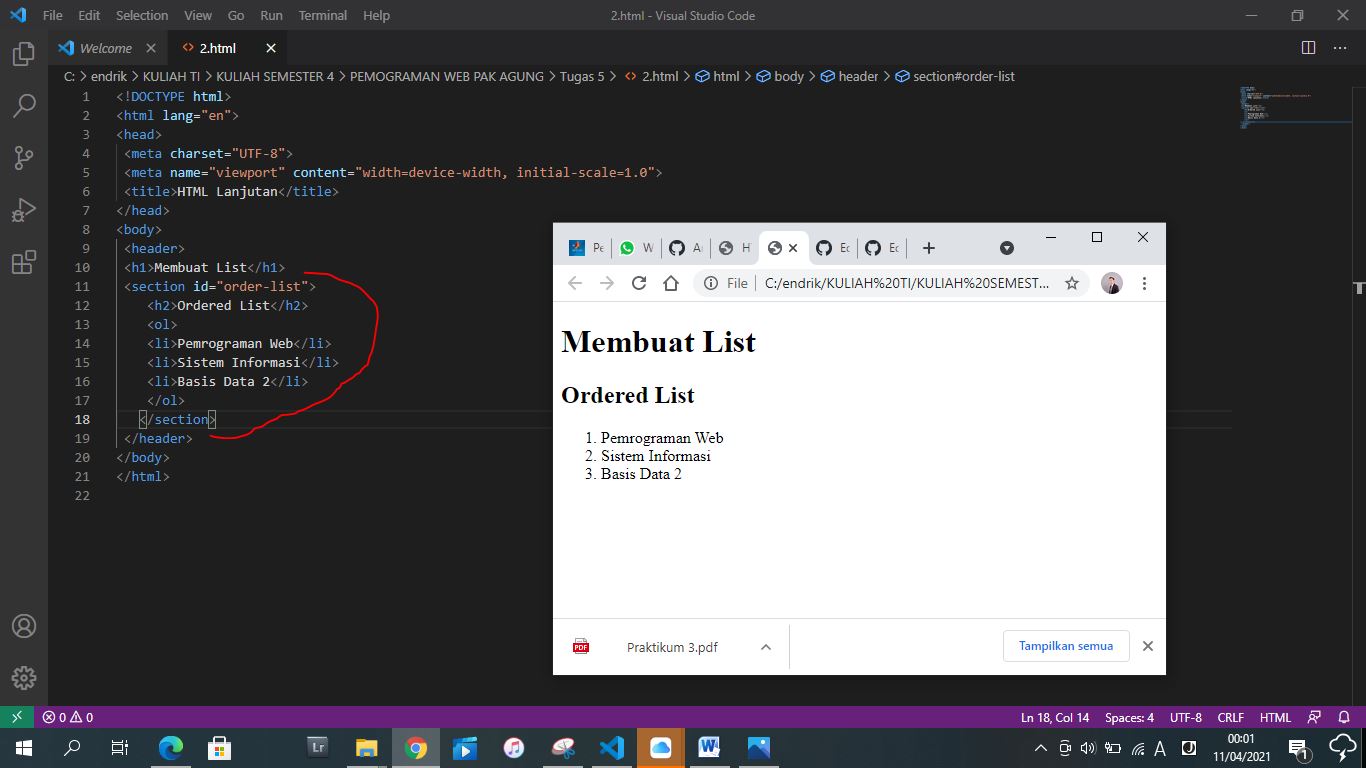Bookmark this page with the star icon
This screenshot has height=768, width=1366.
pyautogui.click(x=1072, y=283)
